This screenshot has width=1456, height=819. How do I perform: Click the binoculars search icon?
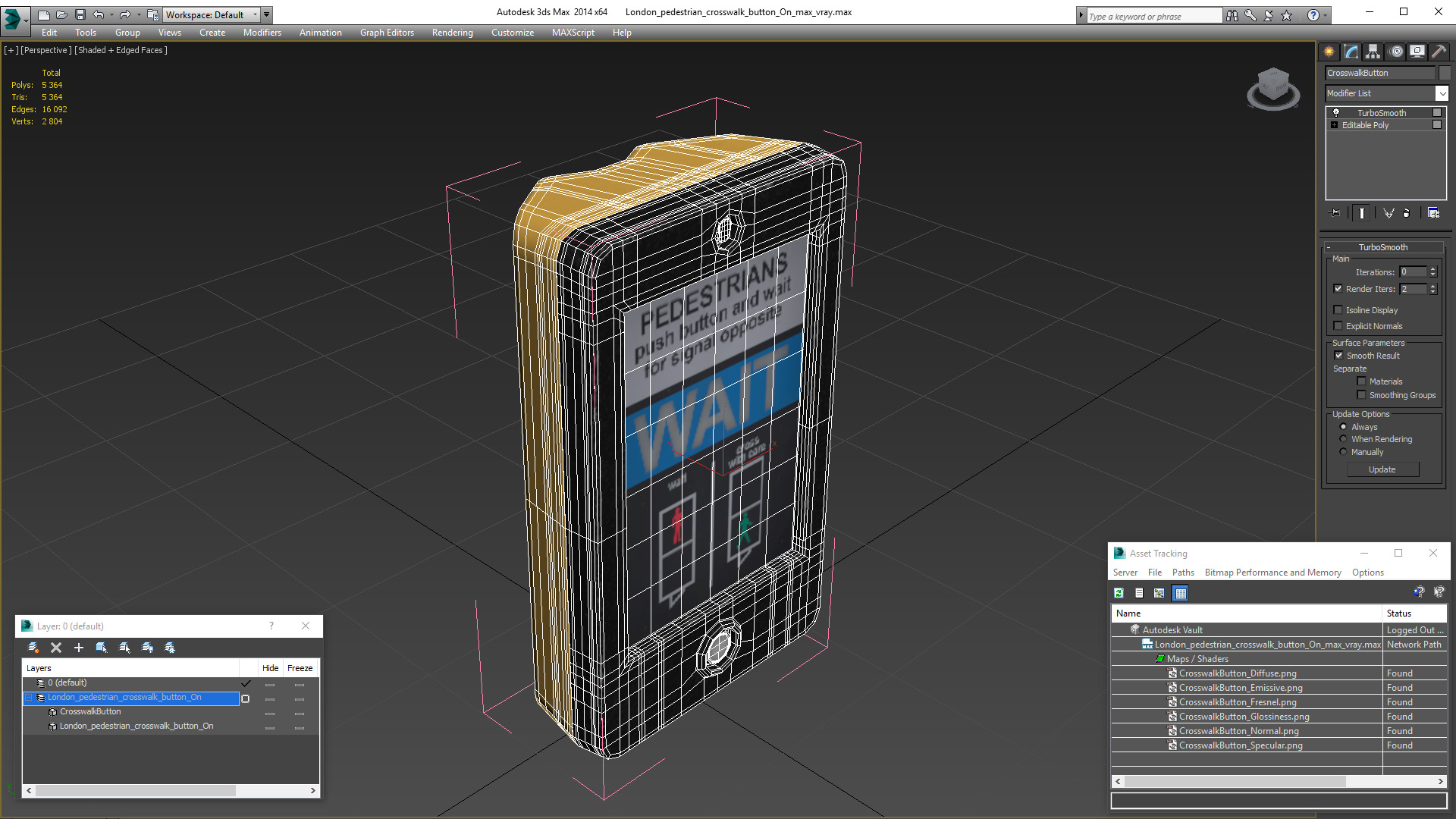pyautogui.click(x=1232, y=15)
